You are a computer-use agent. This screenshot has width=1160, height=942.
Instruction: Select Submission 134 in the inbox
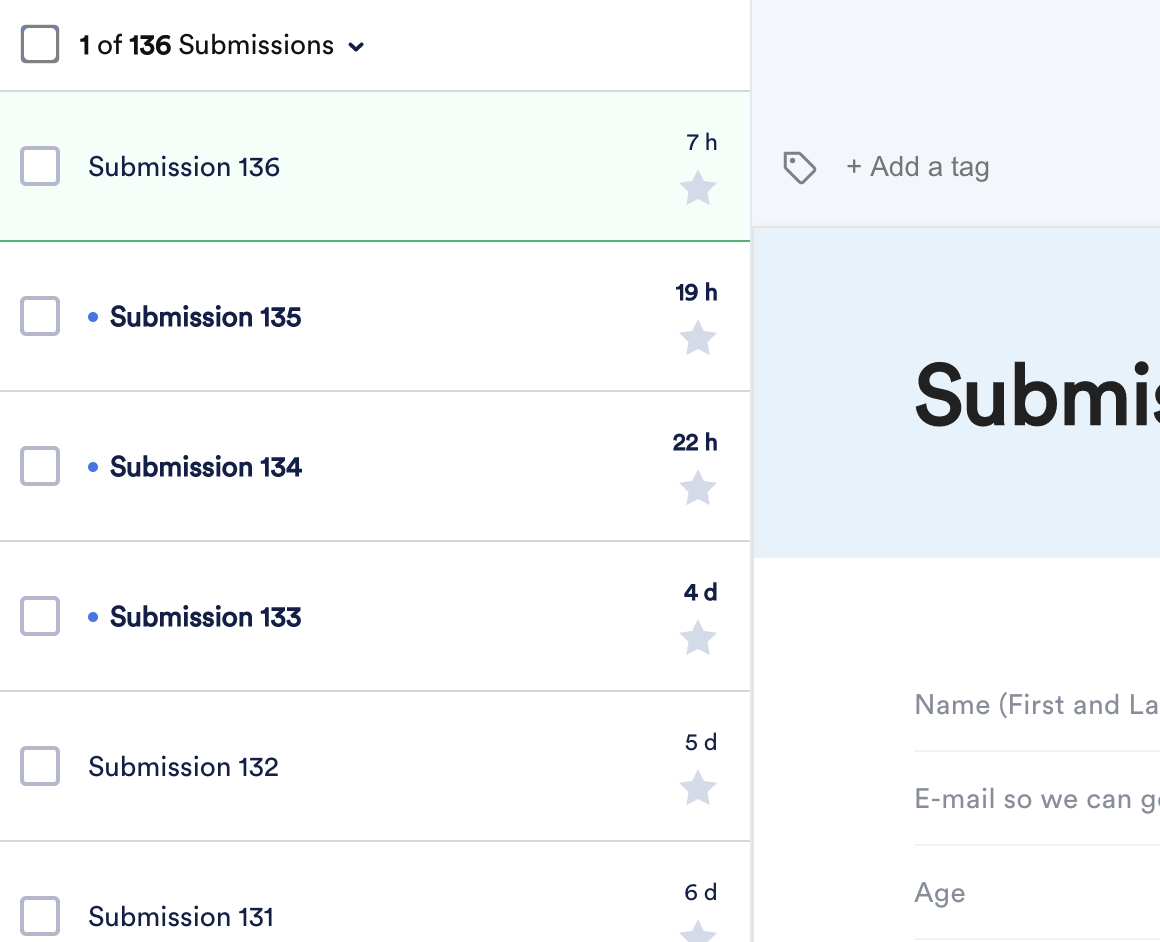tap(205, 467)
